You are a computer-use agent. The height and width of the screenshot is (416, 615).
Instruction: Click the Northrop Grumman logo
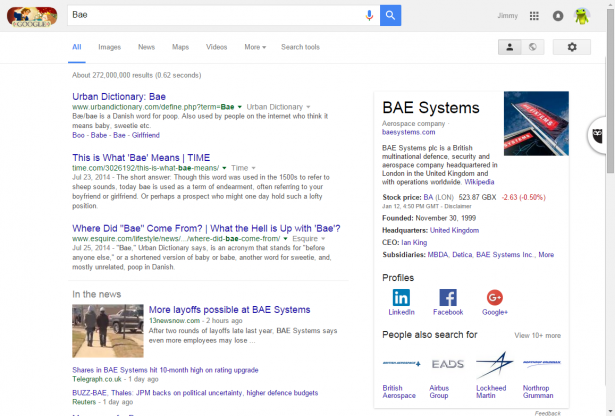[542, 363]
